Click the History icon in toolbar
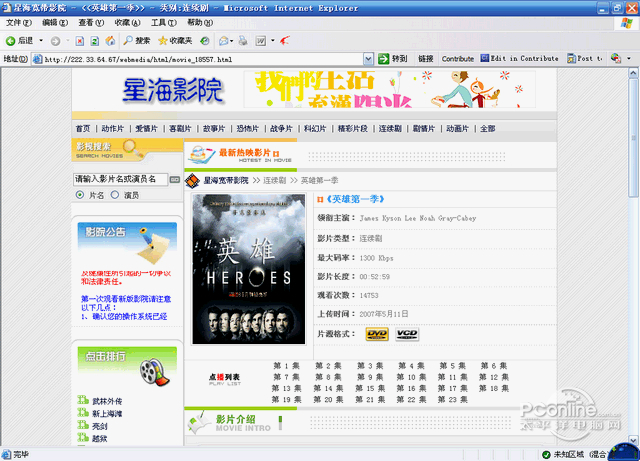Screen dimensions: 640x461 click(204, 40)
